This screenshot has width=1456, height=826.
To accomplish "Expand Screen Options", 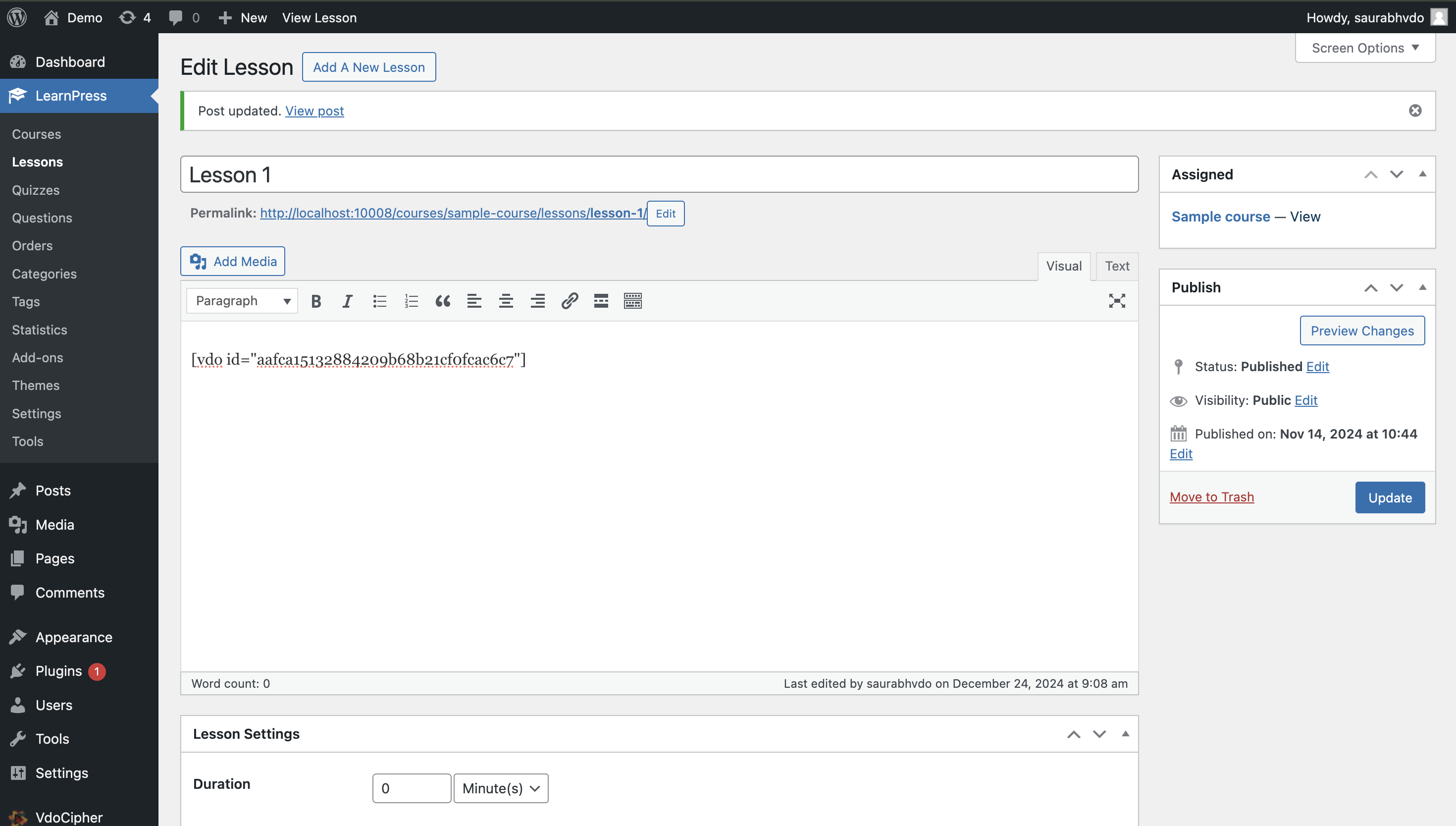I will [x=1364, y=48].
